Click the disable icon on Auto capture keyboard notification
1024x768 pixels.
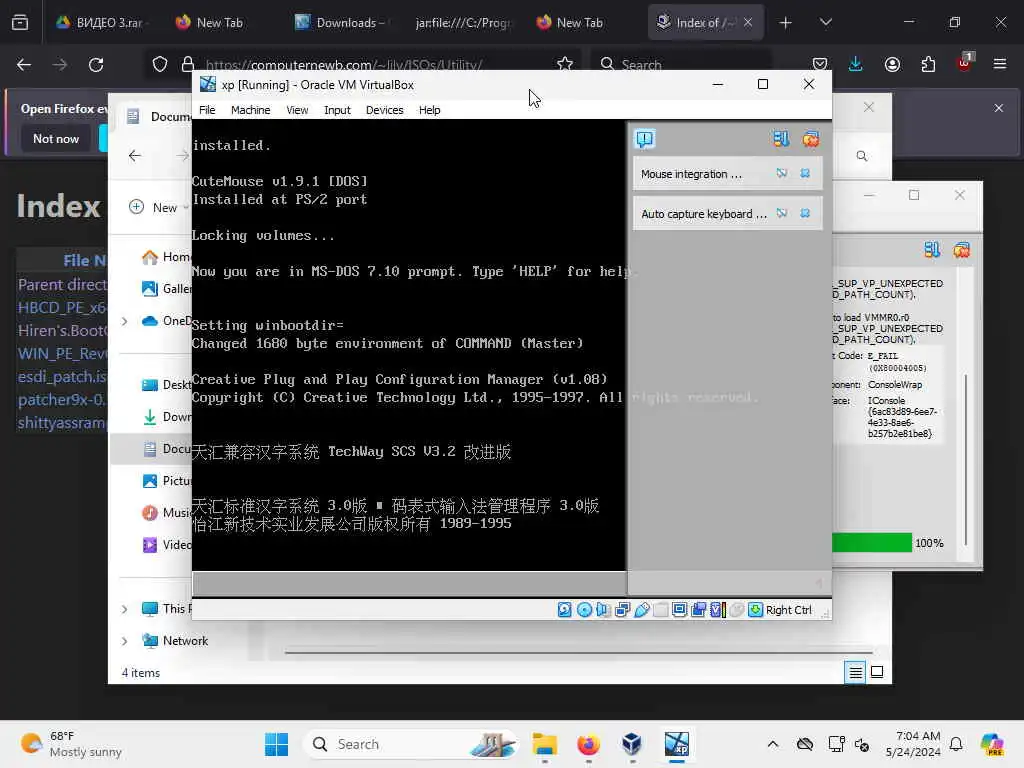(x=782, y=213)
